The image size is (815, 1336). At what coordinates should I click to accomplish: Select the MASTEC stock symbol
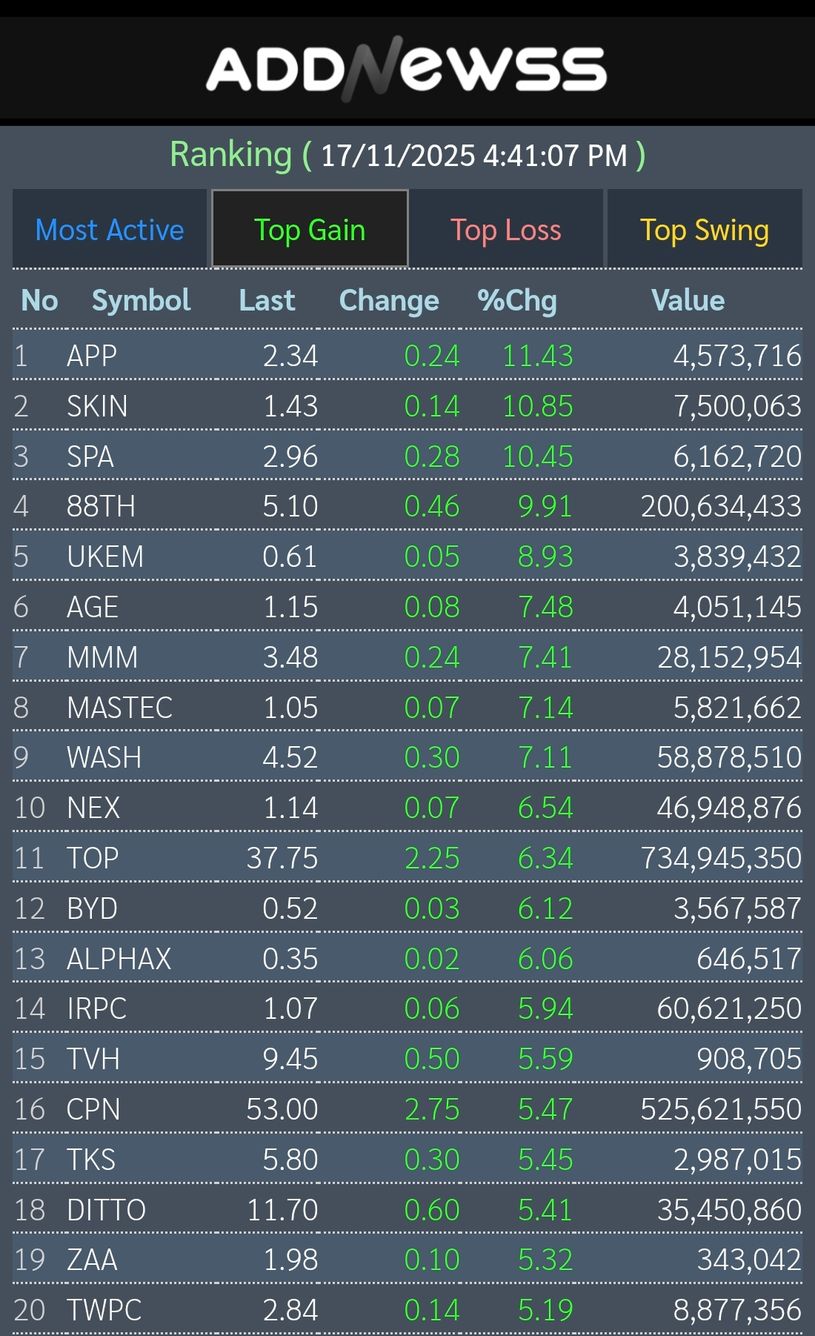119,708
